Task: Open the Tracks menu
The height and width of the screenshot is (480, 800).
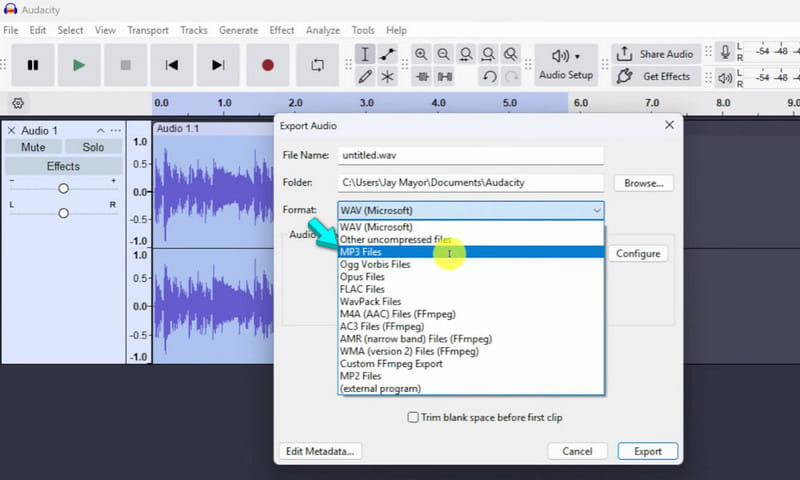Action: coord(194,30)
